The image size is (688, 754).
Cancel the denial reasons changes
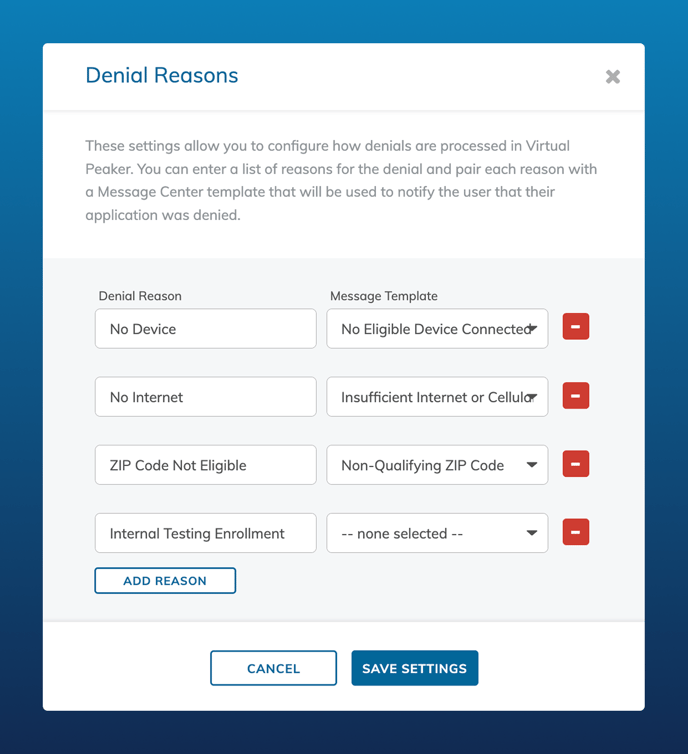pos(273,668)
